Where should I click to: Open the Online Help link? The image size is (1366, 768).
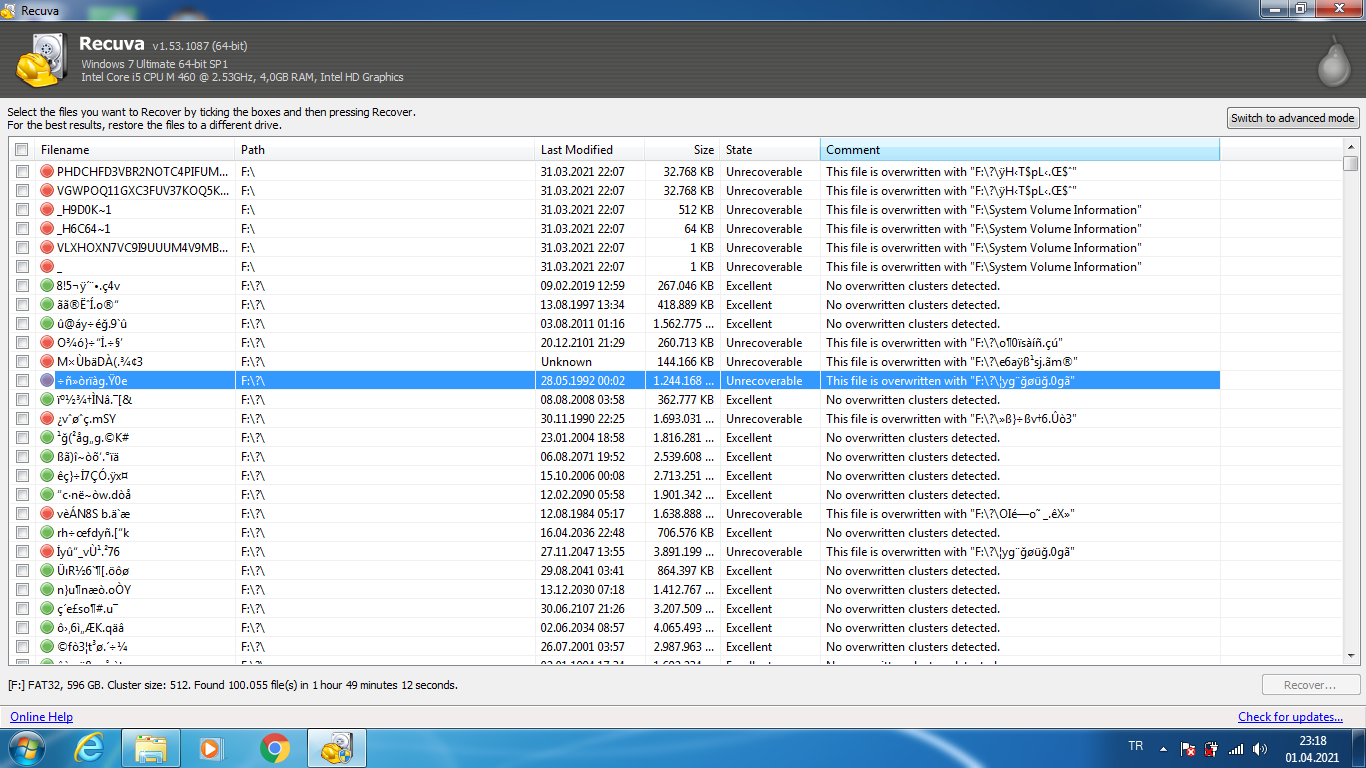point(41,717)
